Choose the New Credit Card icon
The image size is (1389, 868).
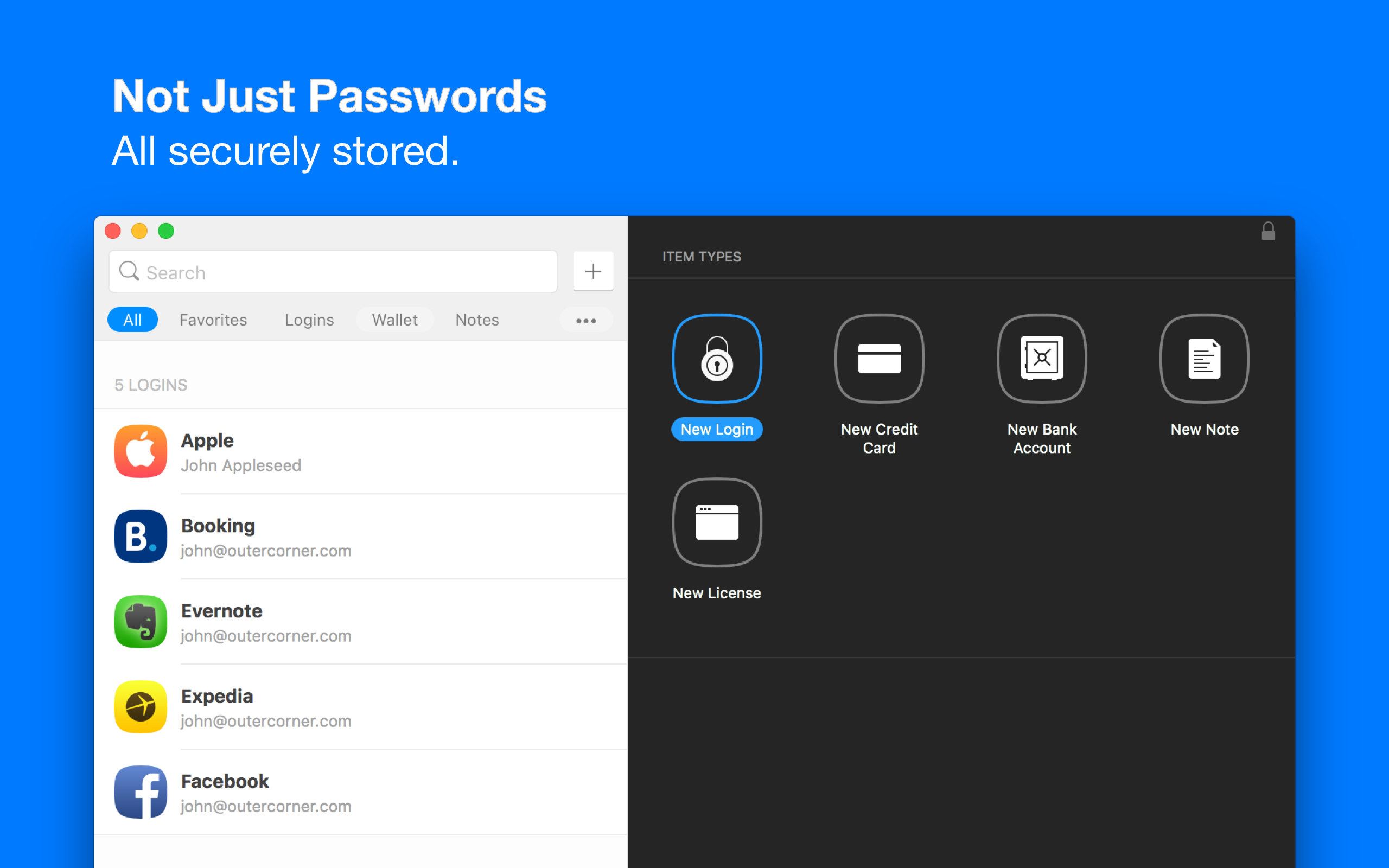tap(879, 359)
